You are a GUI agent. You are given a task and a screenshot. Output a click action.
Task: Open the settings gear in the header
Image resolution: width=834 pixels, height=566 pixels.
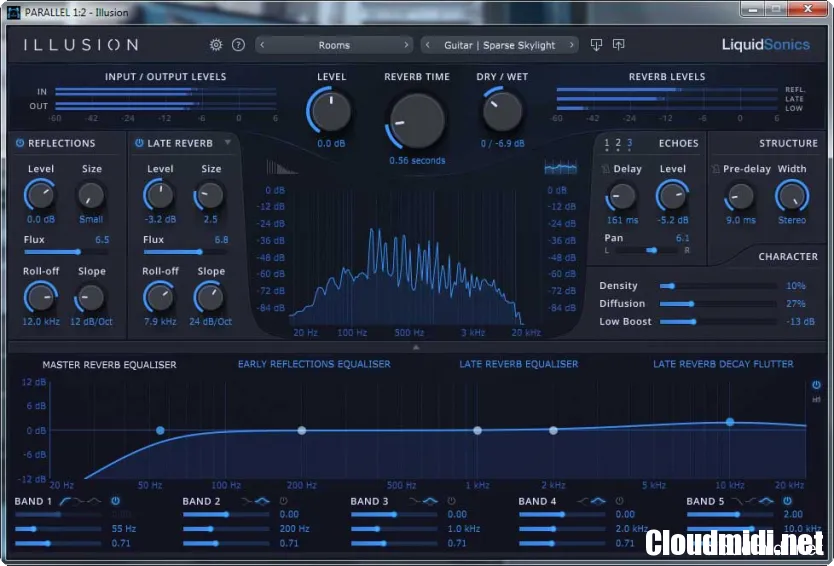click(x=216, y=45)
